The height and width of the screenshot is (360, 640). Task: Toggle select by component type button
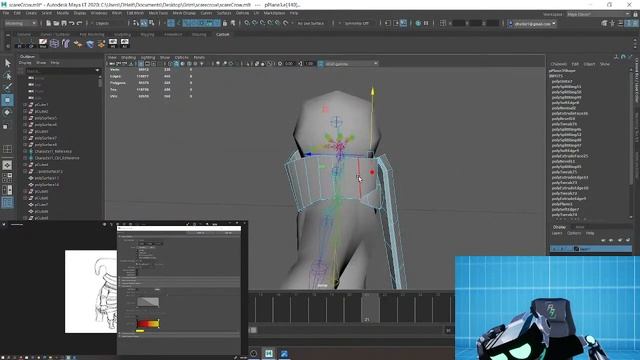pos(151,23)
